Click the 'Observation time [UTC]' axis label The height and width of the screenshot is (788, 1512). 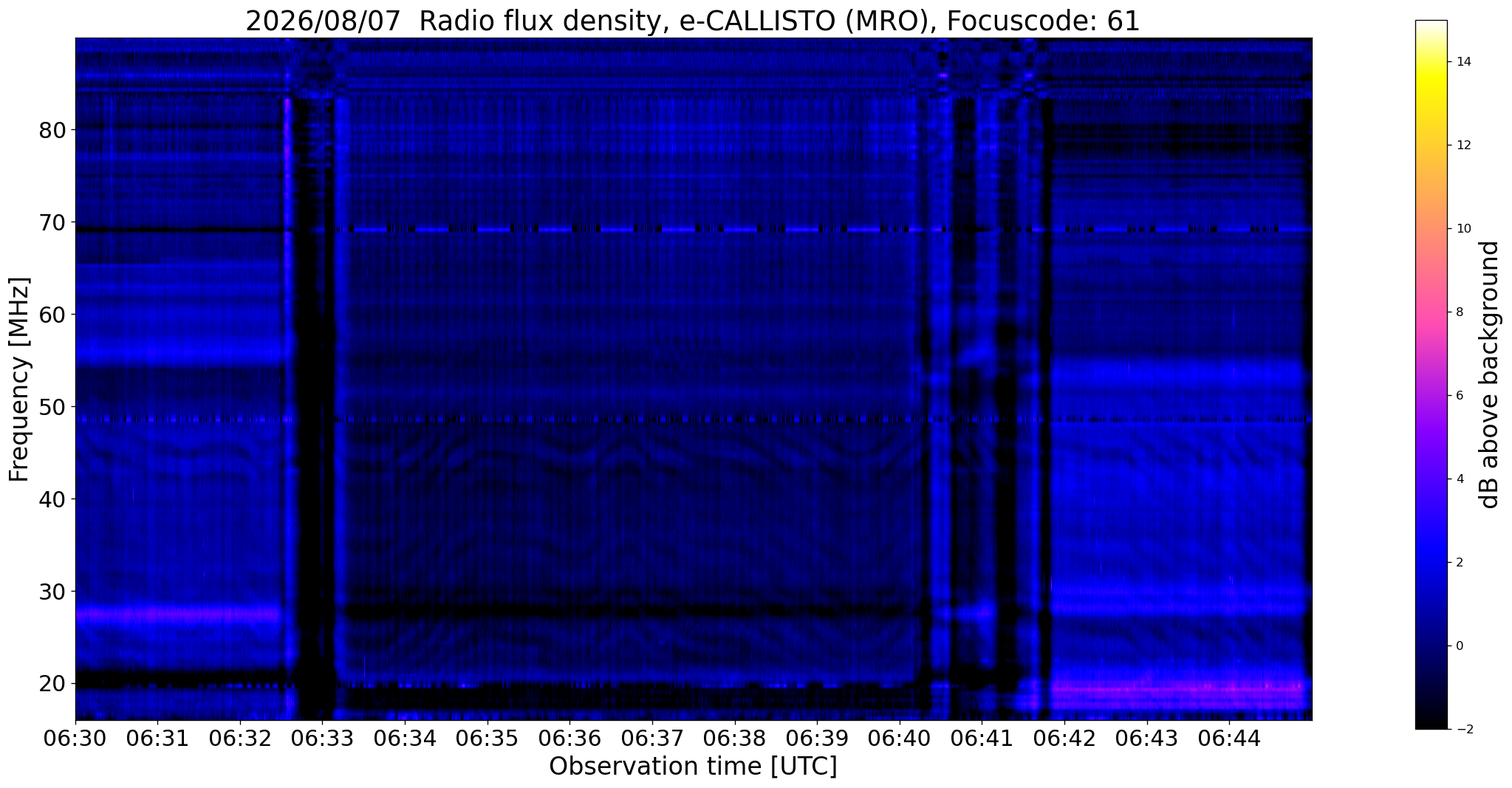[x=693, y=767]
